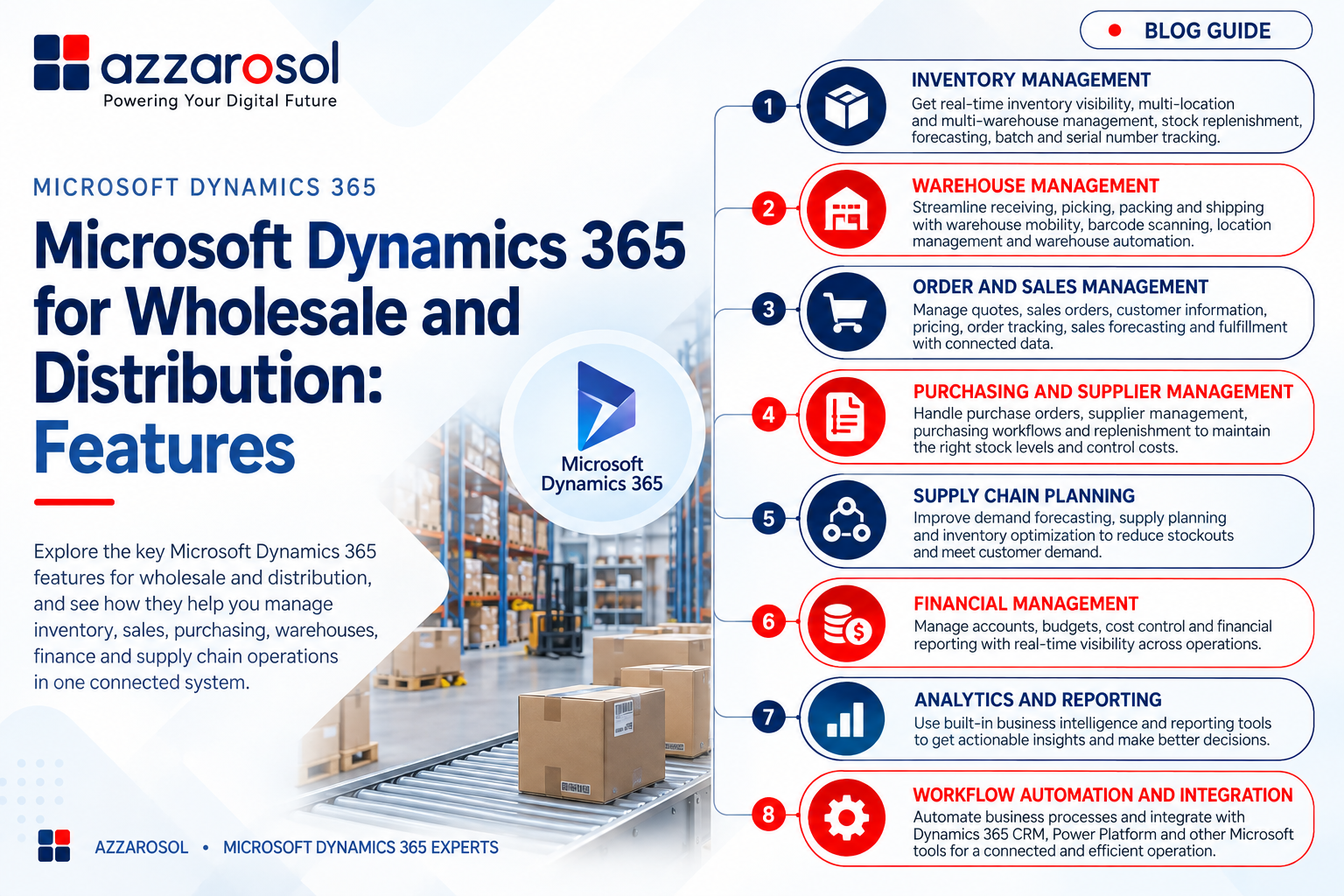
Task: Select WORKFLOW AUTOMATION AND INTEGRATION heading
Action: tap(1103, 794)
